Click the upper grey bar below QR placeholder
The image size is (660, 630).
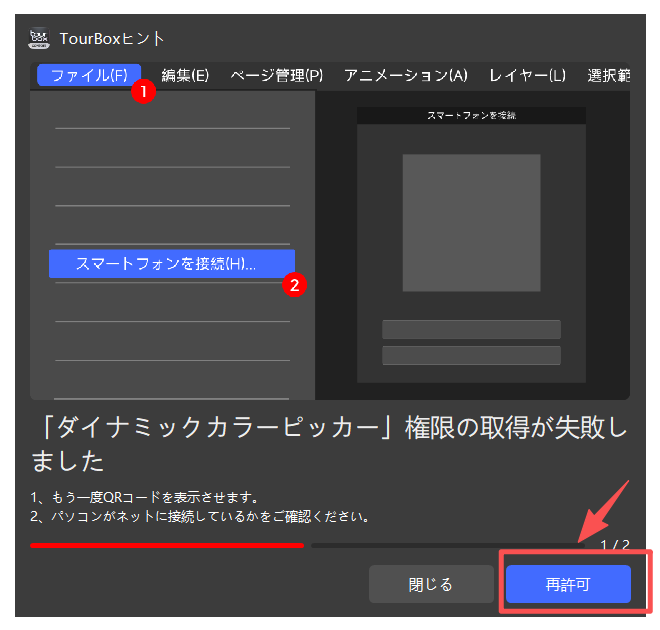click(x=471, y=329)
